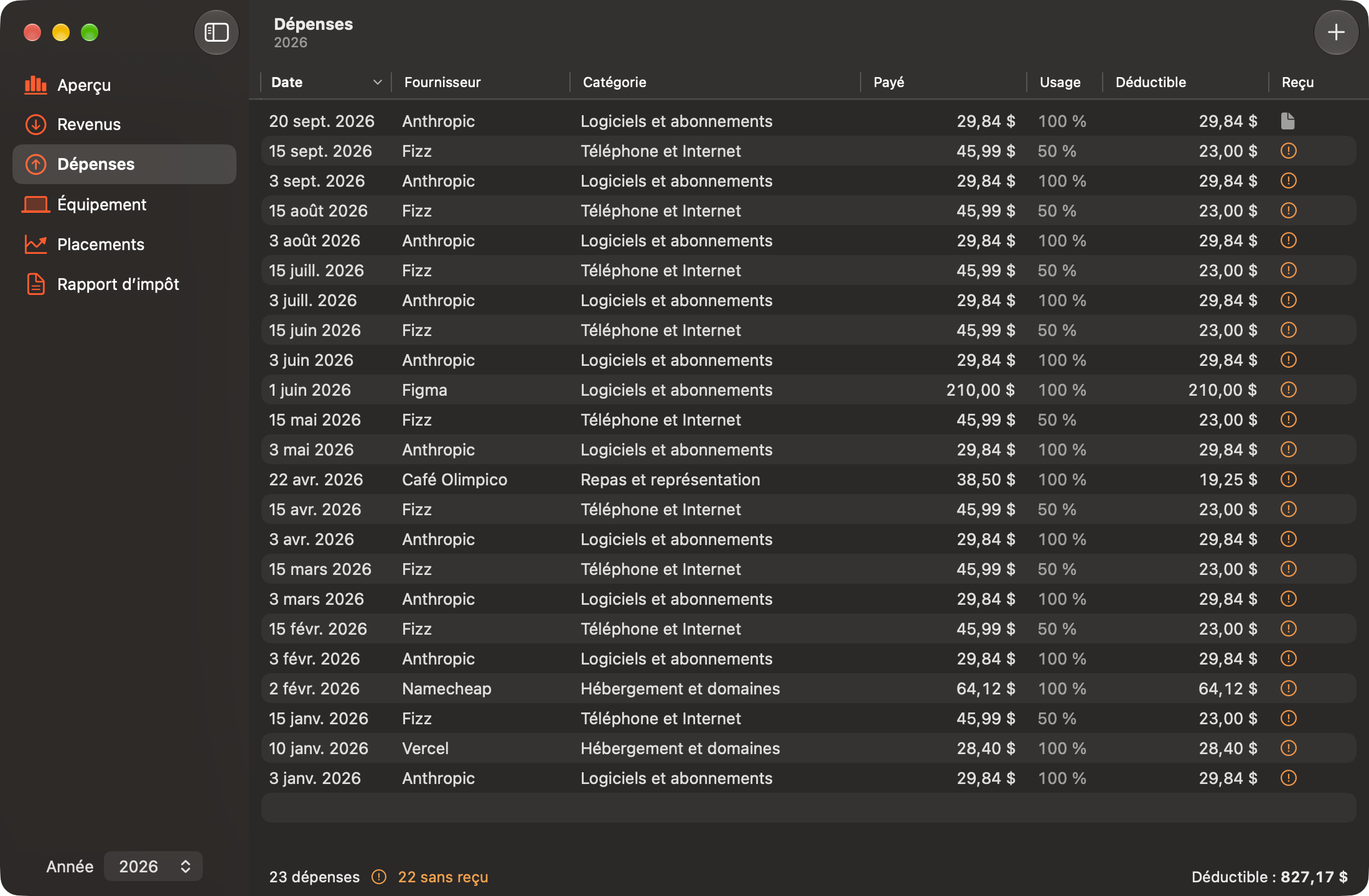
Task: Click missing receipt warning for 3 janv. 2026
Action: (1288, 778)
